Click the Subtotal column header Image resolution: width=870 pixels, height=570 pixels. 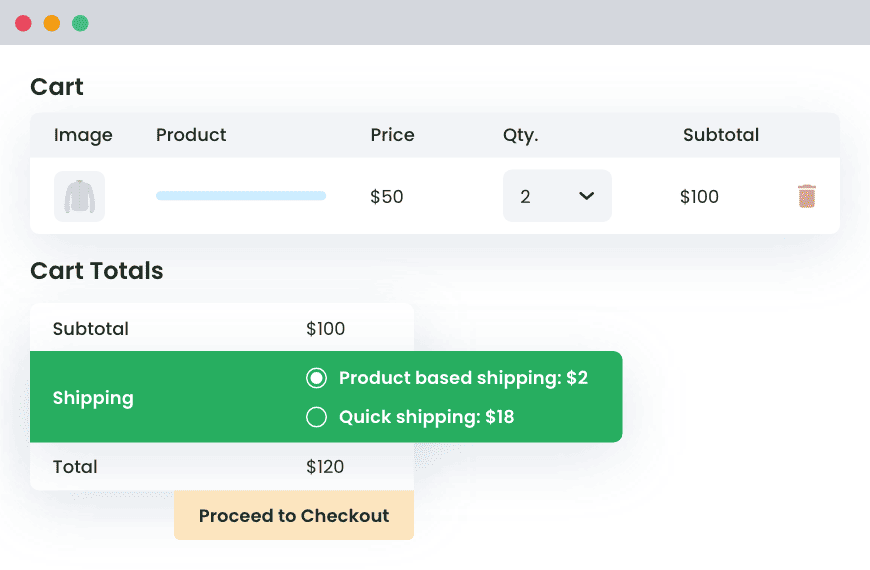[x=720, y=135]
